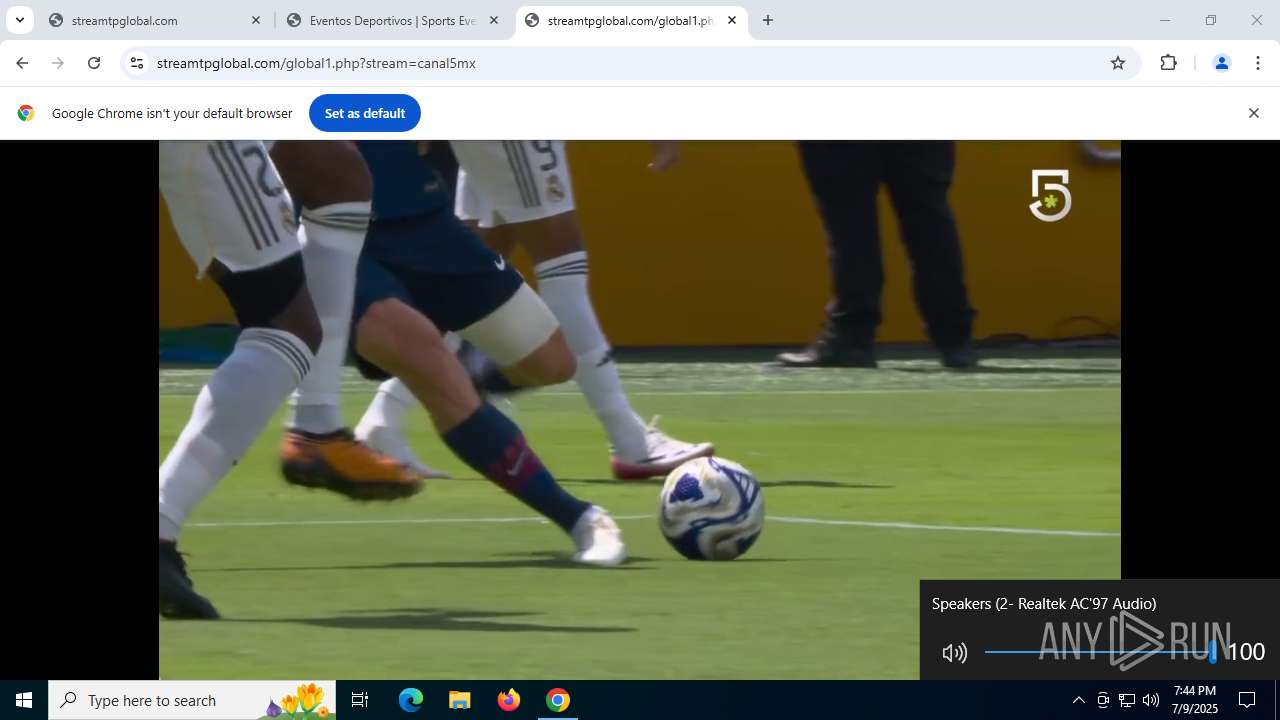
Task: Launch Microsoft Edge from taskbar
Action: [x=411, y=700]
